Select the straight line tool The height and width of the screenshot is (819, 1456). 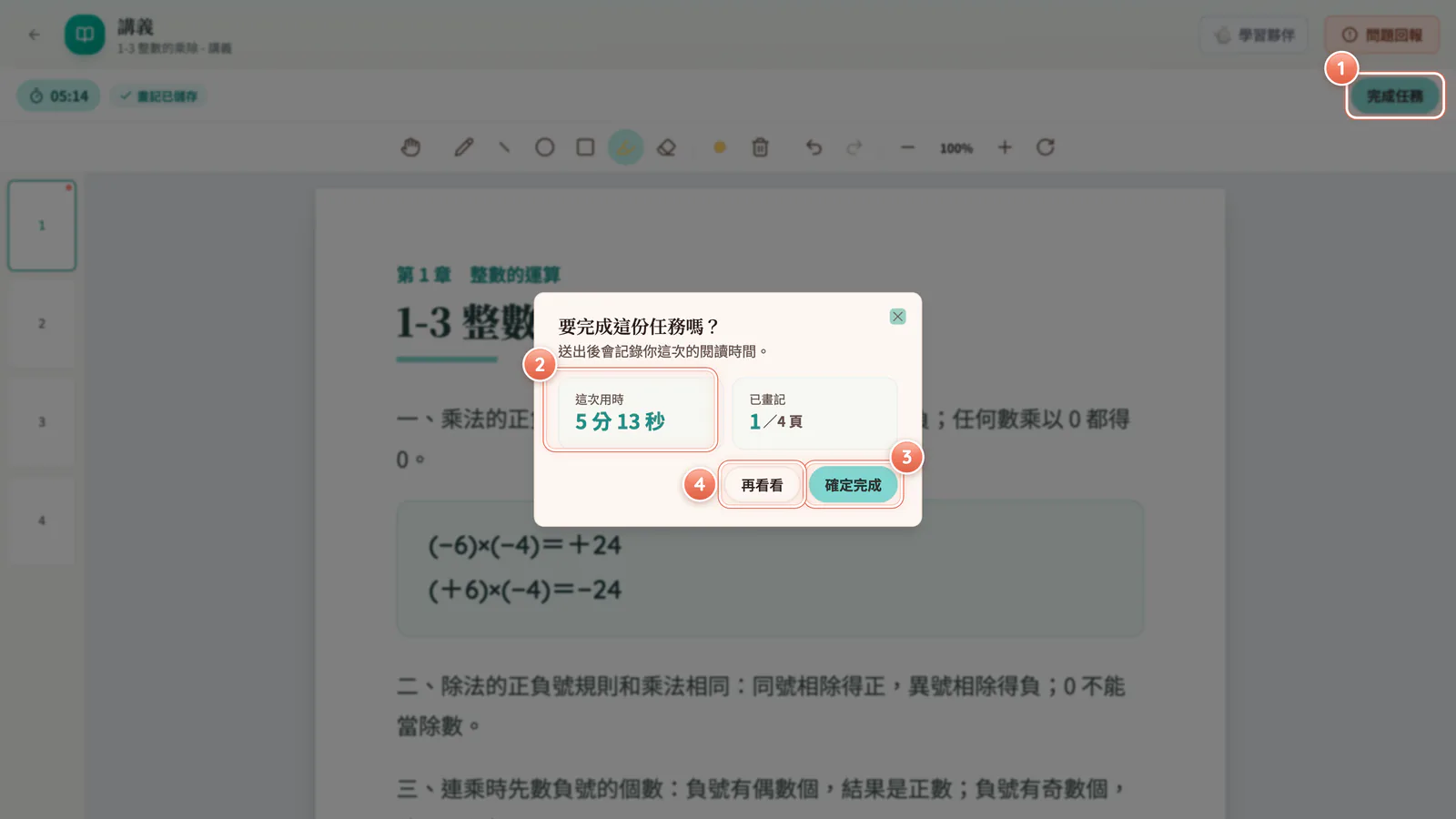(504, 147)
